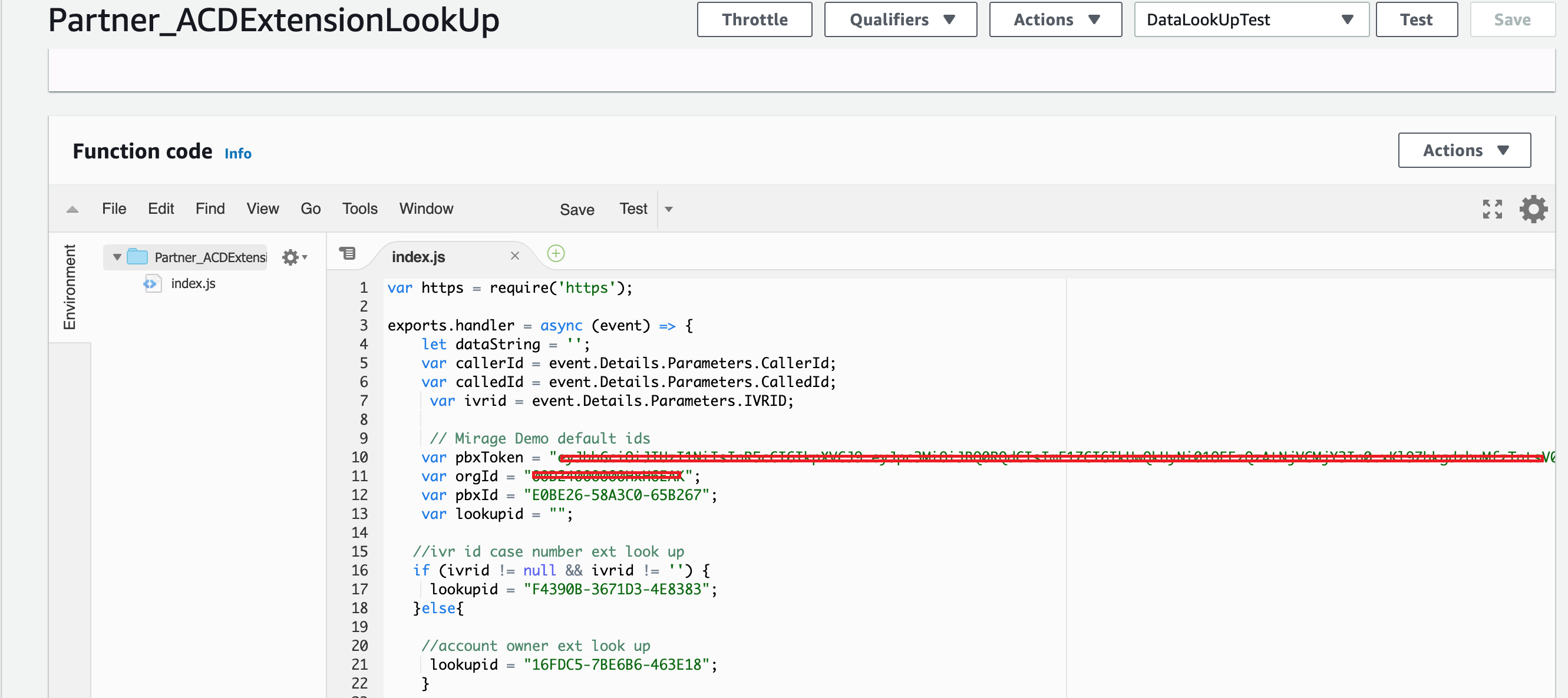Open Function code Actions dropdown
The height and width of the screenshot is (698, 1568).
(x=1464, y=150)
